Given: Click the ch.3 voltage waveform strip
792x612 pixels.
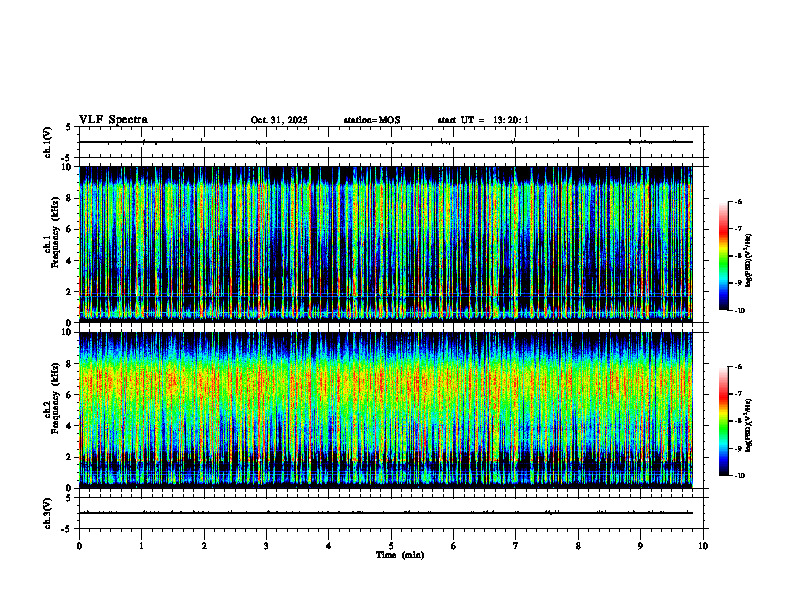Looking at the screenshot, I should [x=391, y=513].
